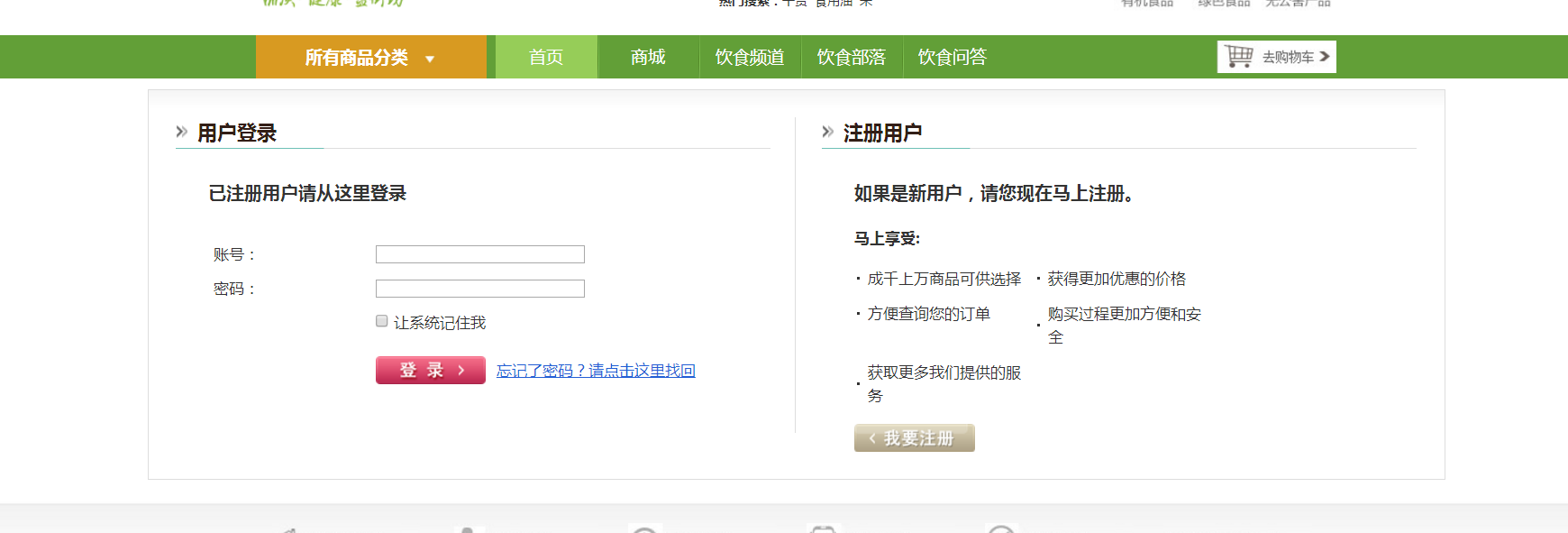Open the 饮食部落 navigation item
The height and width of the screenshot is (533, 1568).
pos(852,57)
